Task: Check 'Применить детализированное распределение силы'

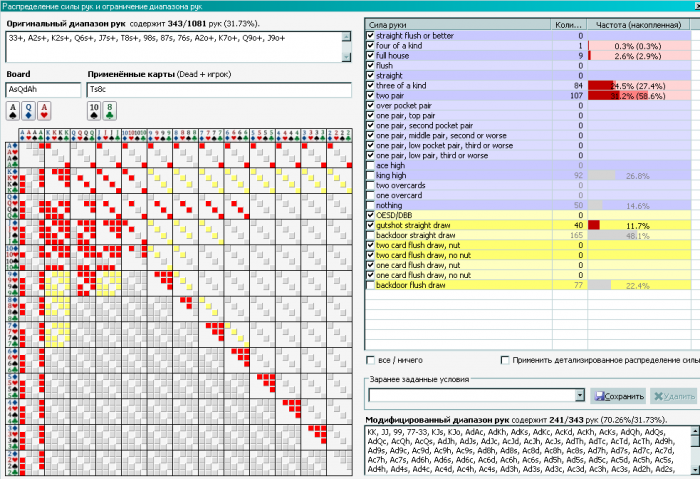Action: pyautogui.click(x=505, y=360)
